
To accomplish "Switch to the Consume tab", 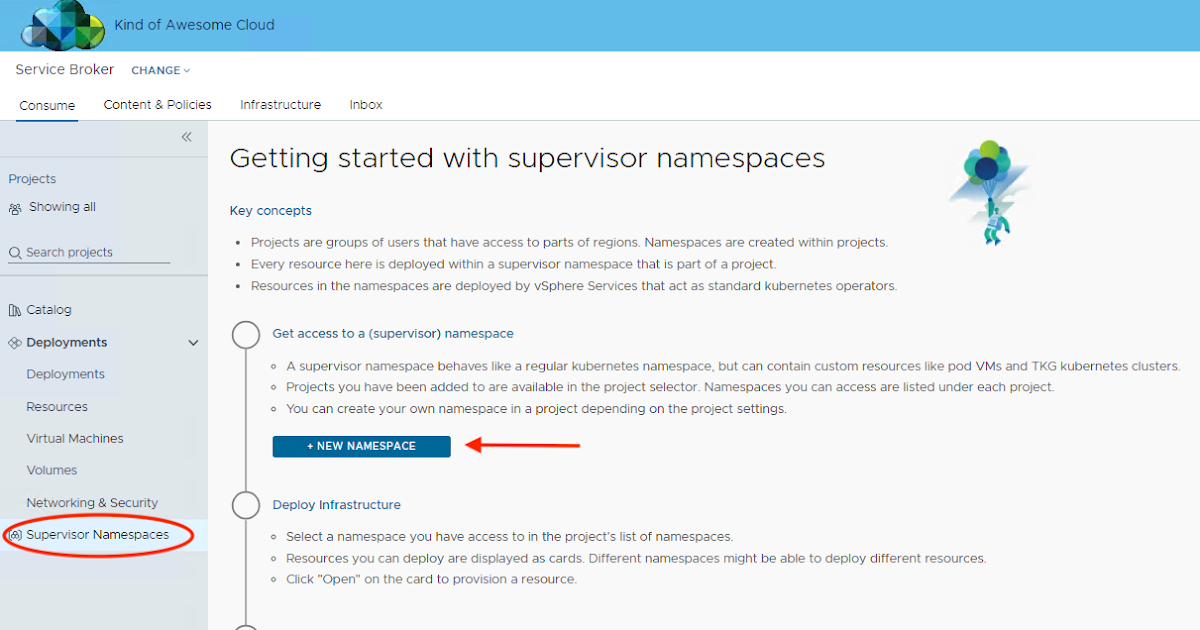I will click(x=47, y=105).
